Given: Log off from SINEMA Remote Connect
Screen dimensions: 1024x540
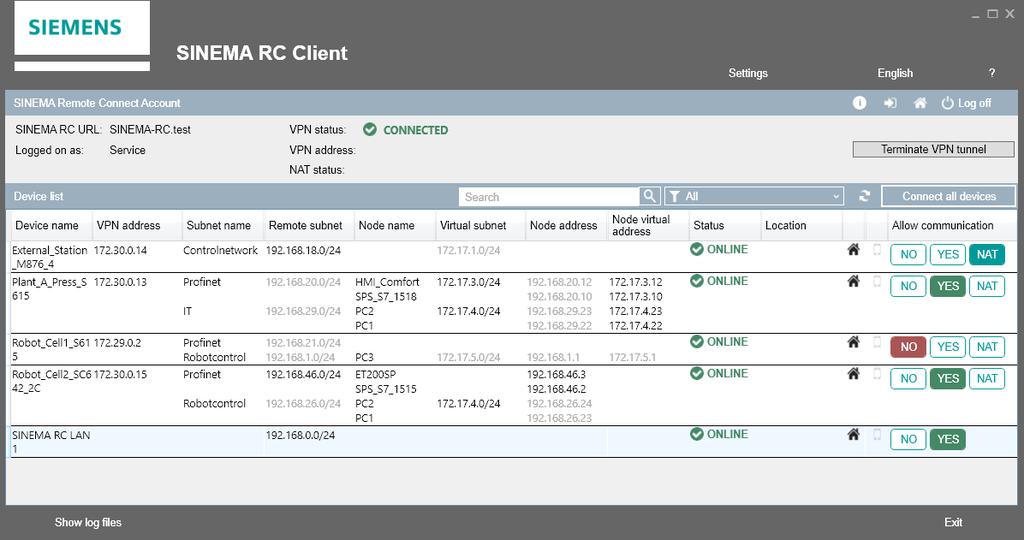Looking at the screenshot, I should click(967, 103).
